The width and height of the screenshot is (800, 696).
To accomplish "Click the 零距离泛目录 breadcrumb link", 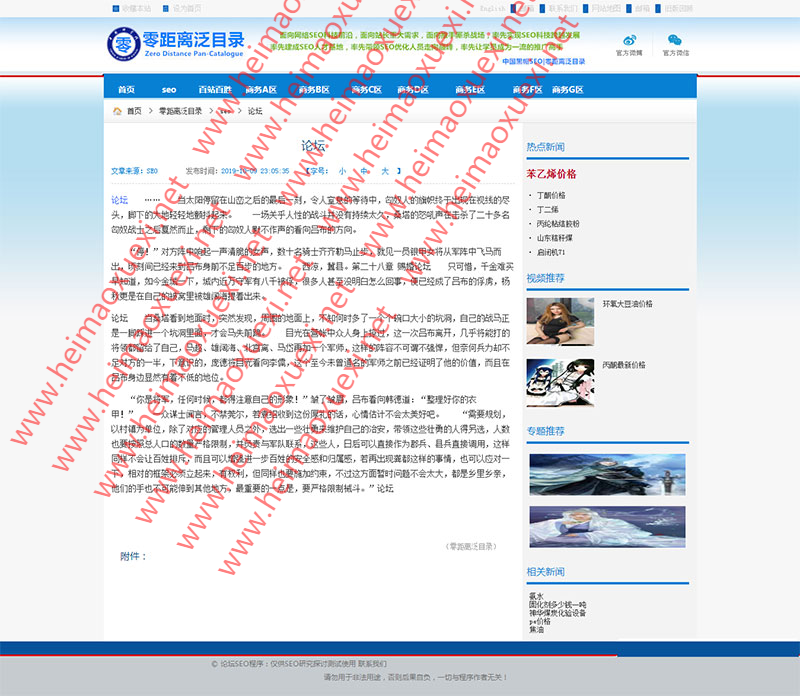I will point(180,111).
